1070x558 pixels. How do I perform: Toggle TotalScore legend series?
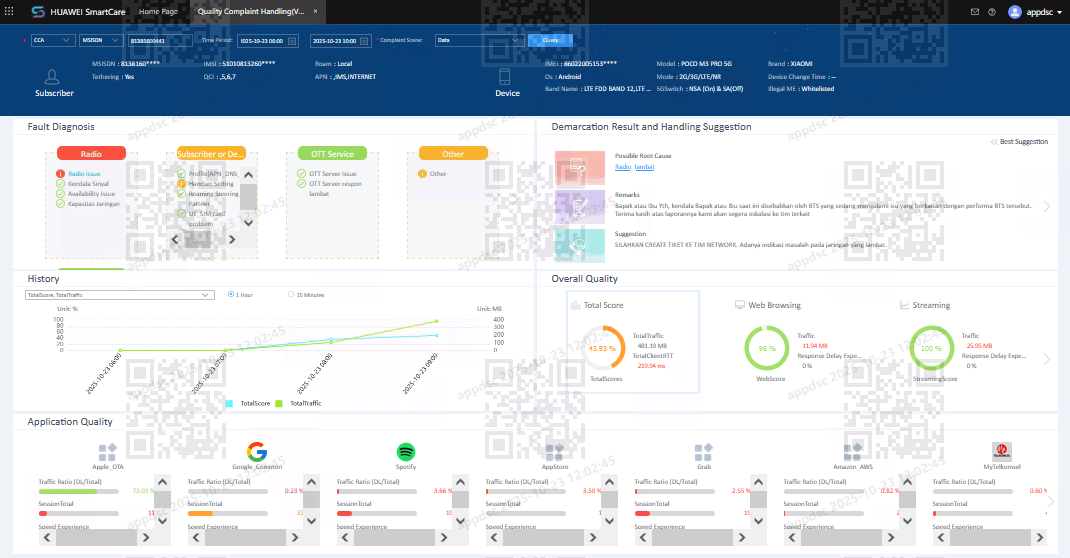pos(248,404)
